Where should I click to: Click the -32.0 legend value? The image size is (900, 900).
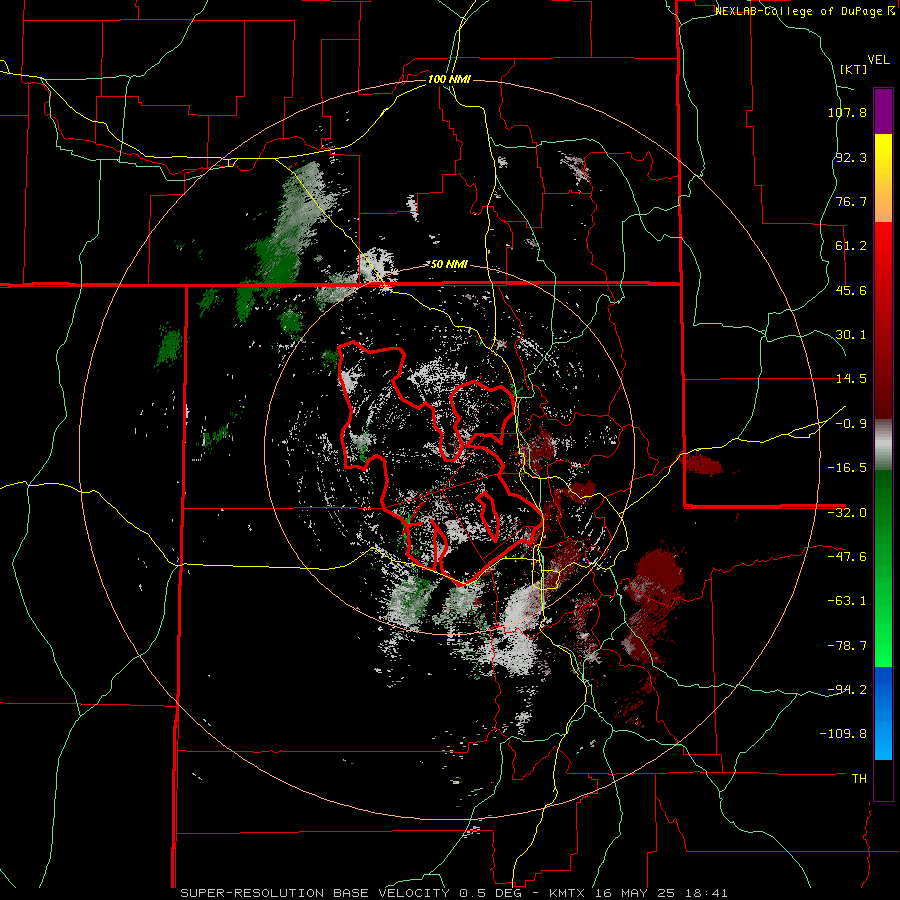(847, 513)
